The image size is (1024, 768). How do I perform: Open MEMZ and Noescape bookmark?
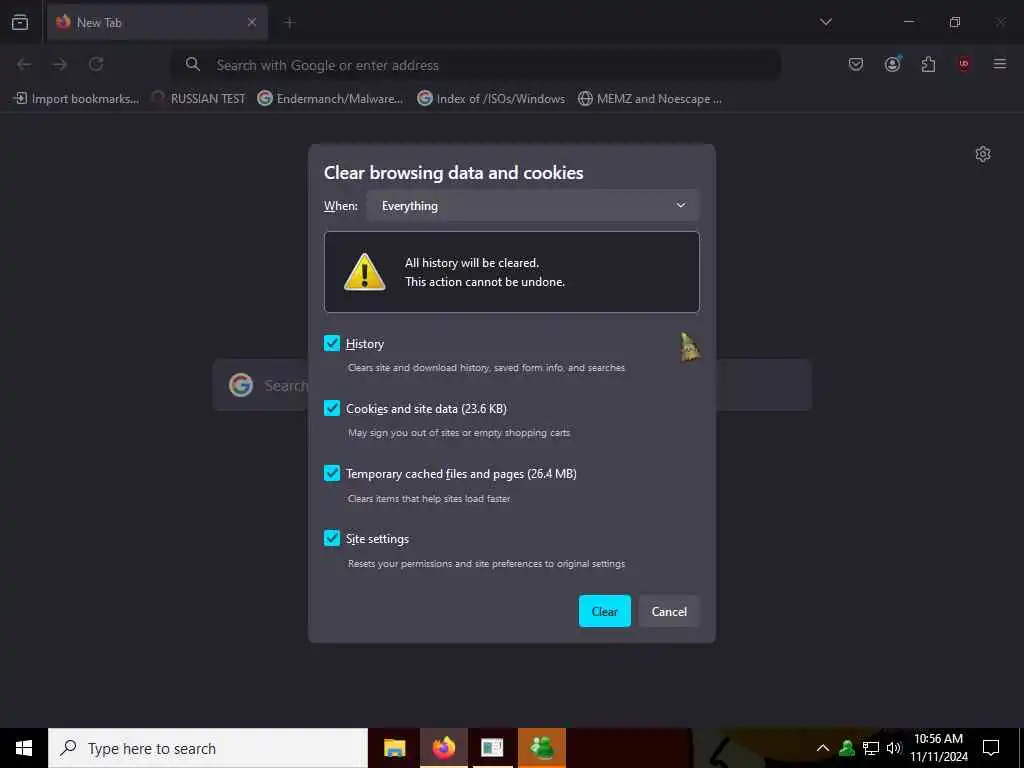[650, 99]
